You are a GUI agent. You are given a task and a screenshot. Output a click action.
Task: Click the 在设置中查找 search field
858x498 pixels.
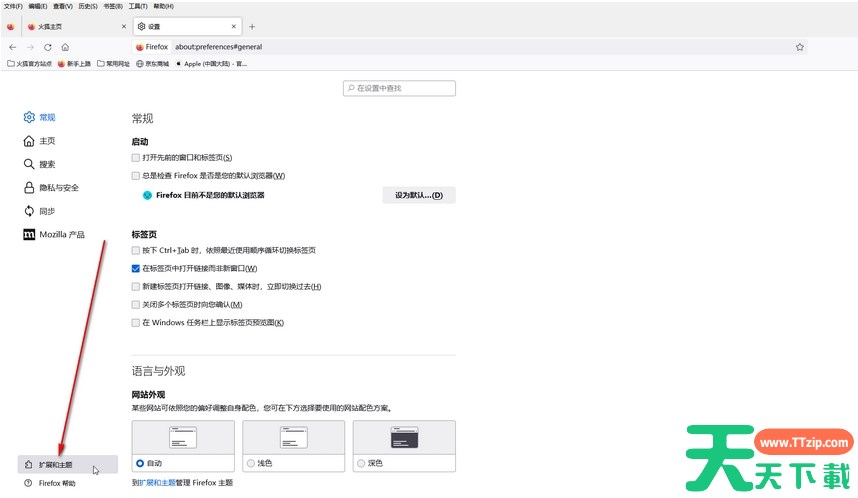pos(399,88)
